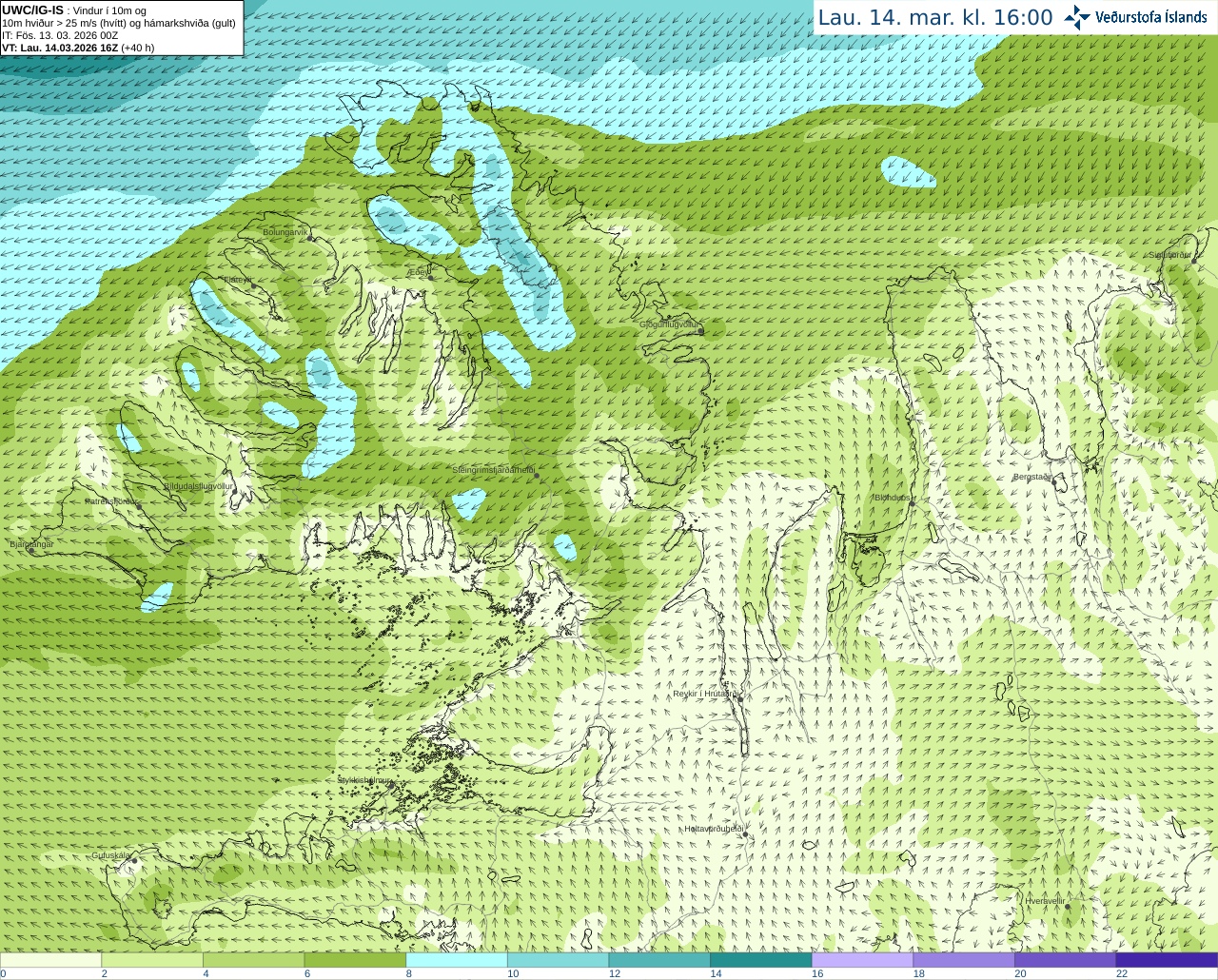
Task: Pick the 12–14 m/s teal legend swatch
Action: 659,960
